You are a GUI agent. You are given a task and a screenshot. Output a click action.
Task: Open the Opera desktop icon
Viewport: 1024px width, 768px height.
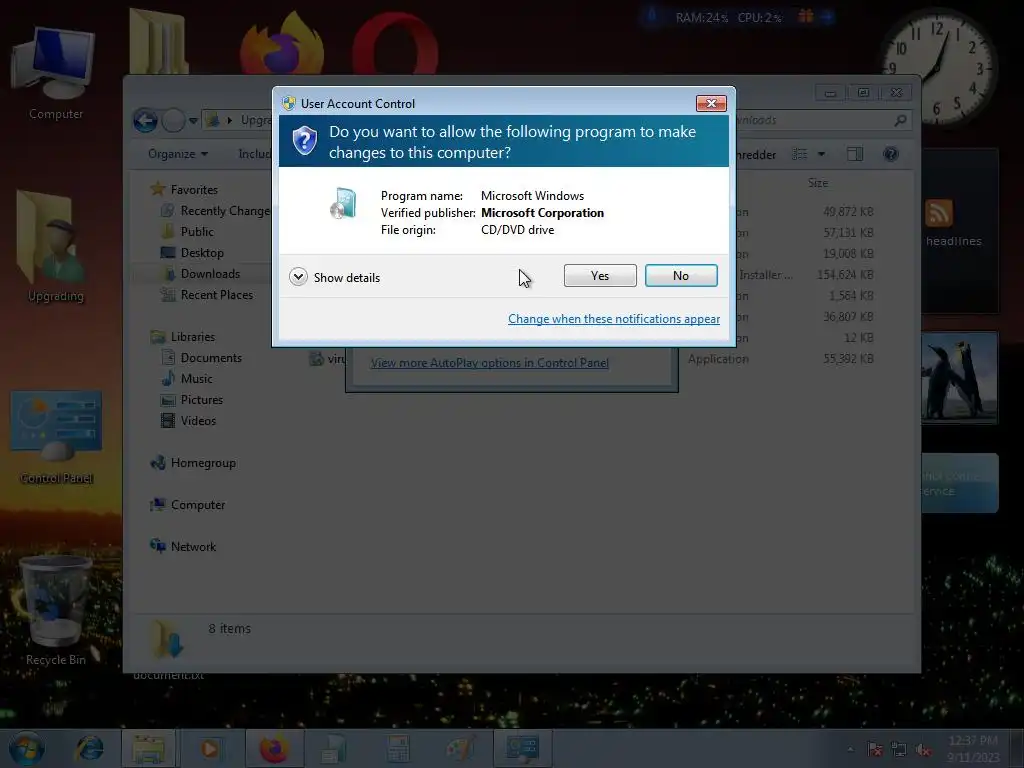395,43
